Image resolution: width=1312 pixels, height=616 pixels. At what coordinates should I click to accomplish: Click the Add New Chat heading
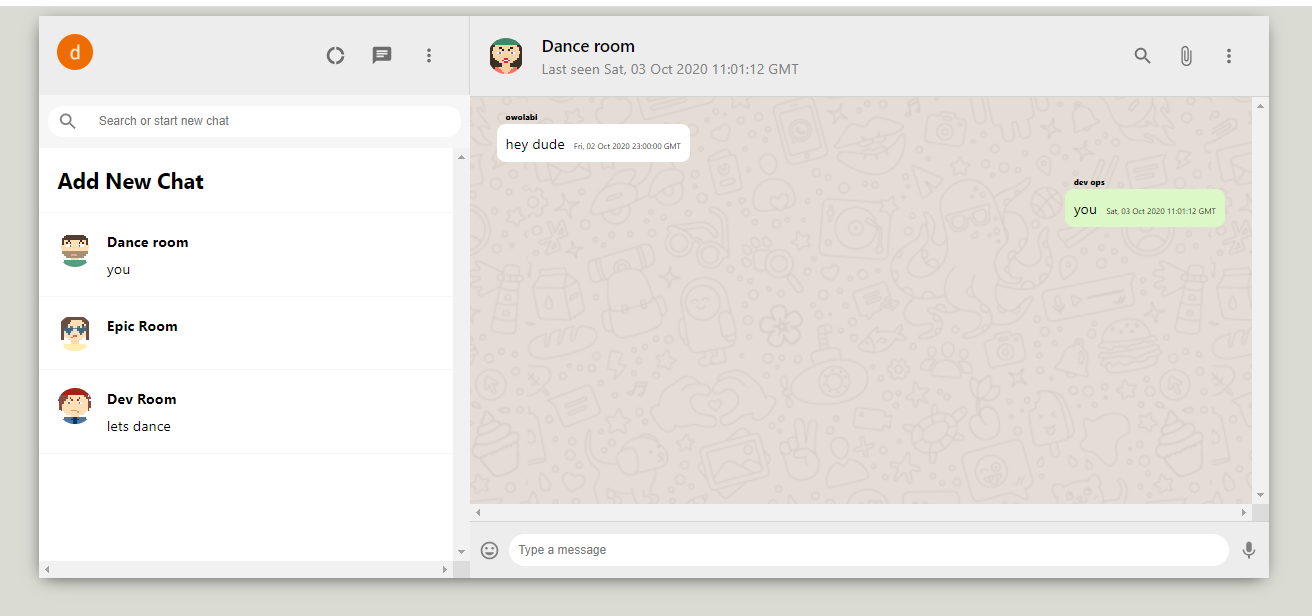[x=131, y=181]
